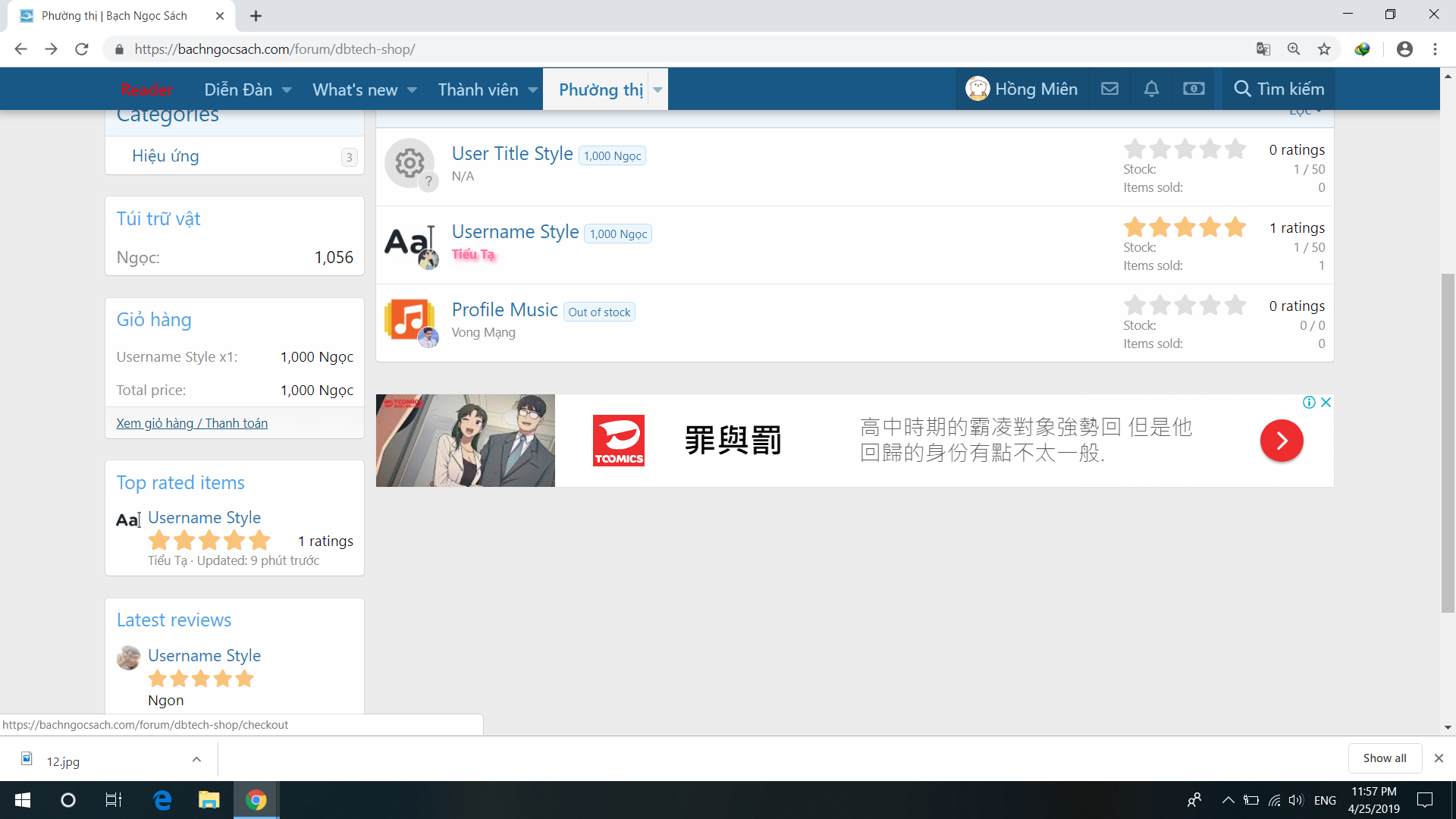Click the Toomics ad red arrow button
The width and height of the screenshot is (1456, 819).
(1281, 441)
